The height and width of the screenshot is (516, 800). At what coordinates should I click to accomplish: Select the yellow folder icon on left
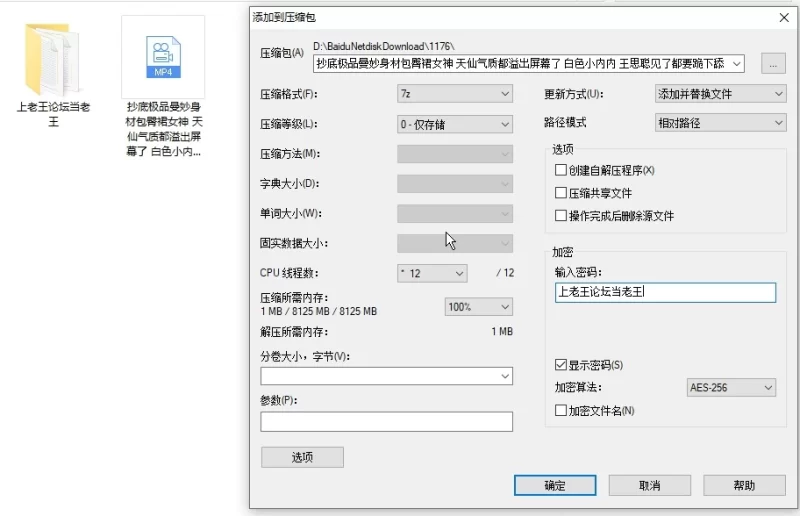52,59
